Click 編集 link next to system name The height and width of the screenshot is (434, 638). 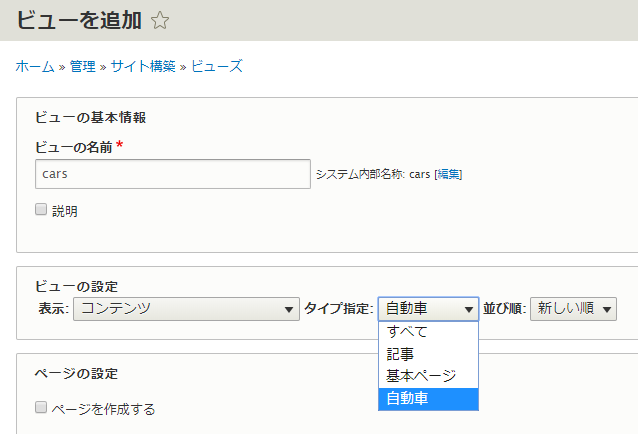pyautogui.click(x=447, y=174)
